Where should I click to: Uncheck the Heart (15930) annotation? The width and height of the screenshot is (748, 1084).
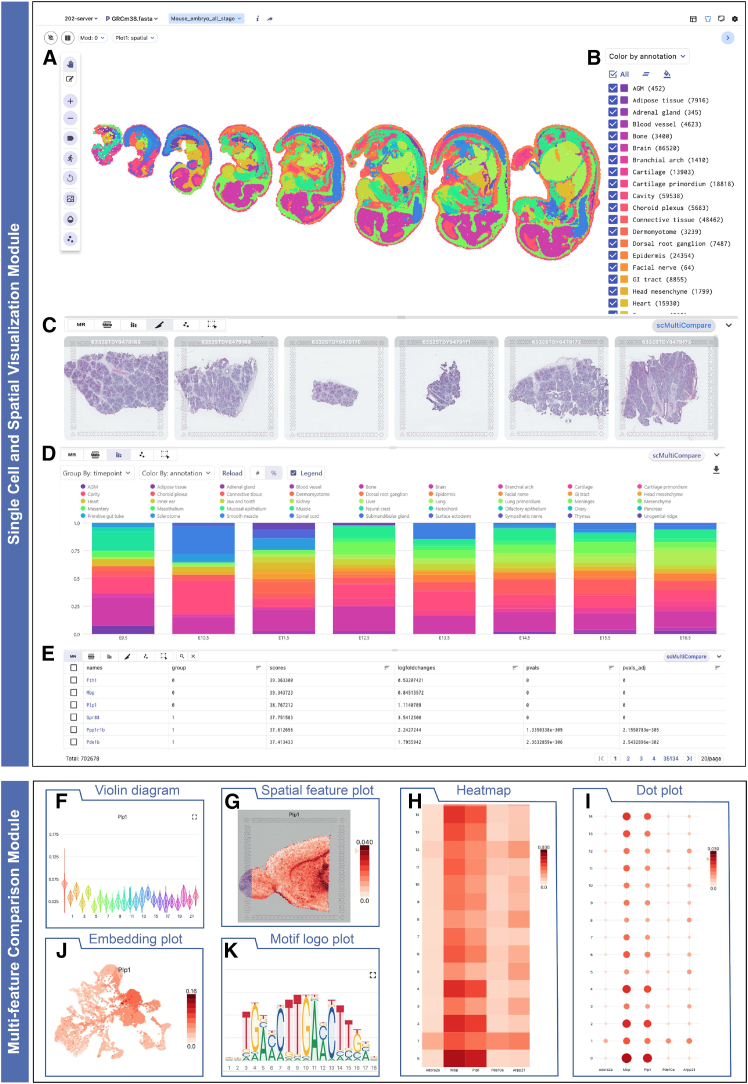[613, 303]
